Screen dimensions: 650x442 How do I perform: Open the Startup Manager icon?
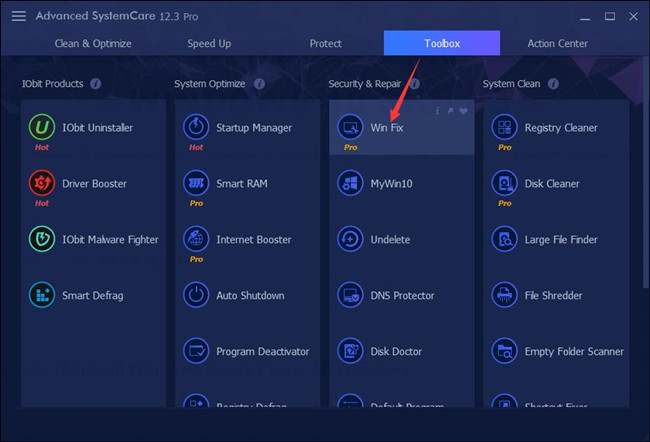pyautogui.click(x=196, y=127)
